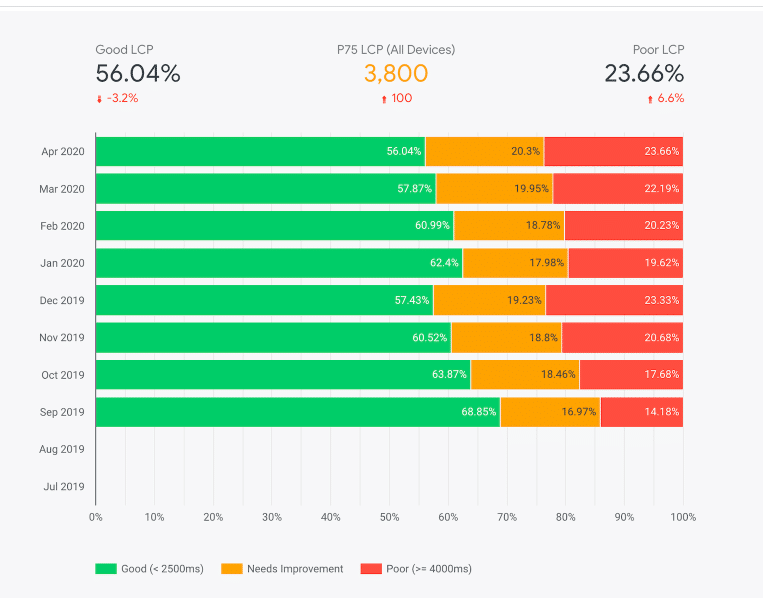Toggle the "Good (< 2500ms)" legend label
The image size is (763, 598).
point(162,569)
